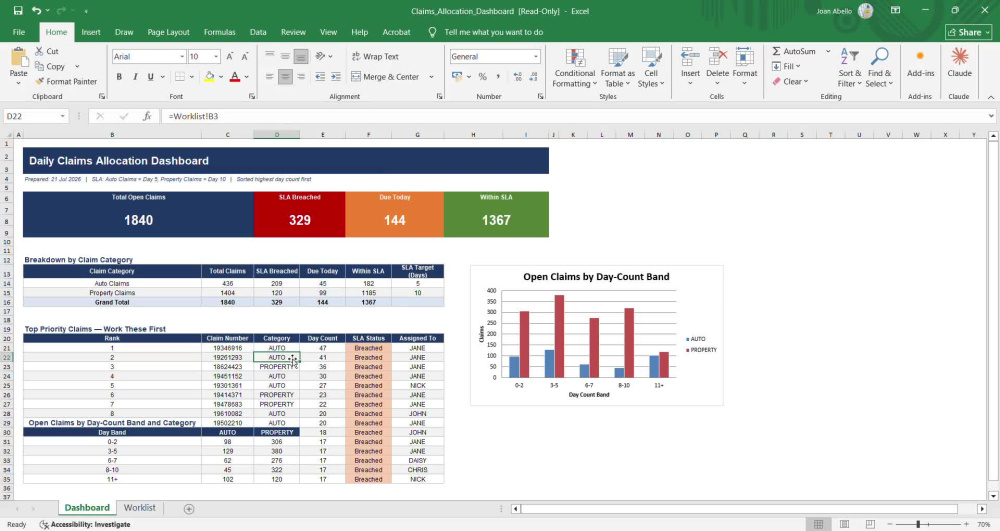Image resolution: width=1000 pixels, height=531 pixels.
Task: Click Accessibility: Investigate in status bar
Action: click(x=85, y=525)
